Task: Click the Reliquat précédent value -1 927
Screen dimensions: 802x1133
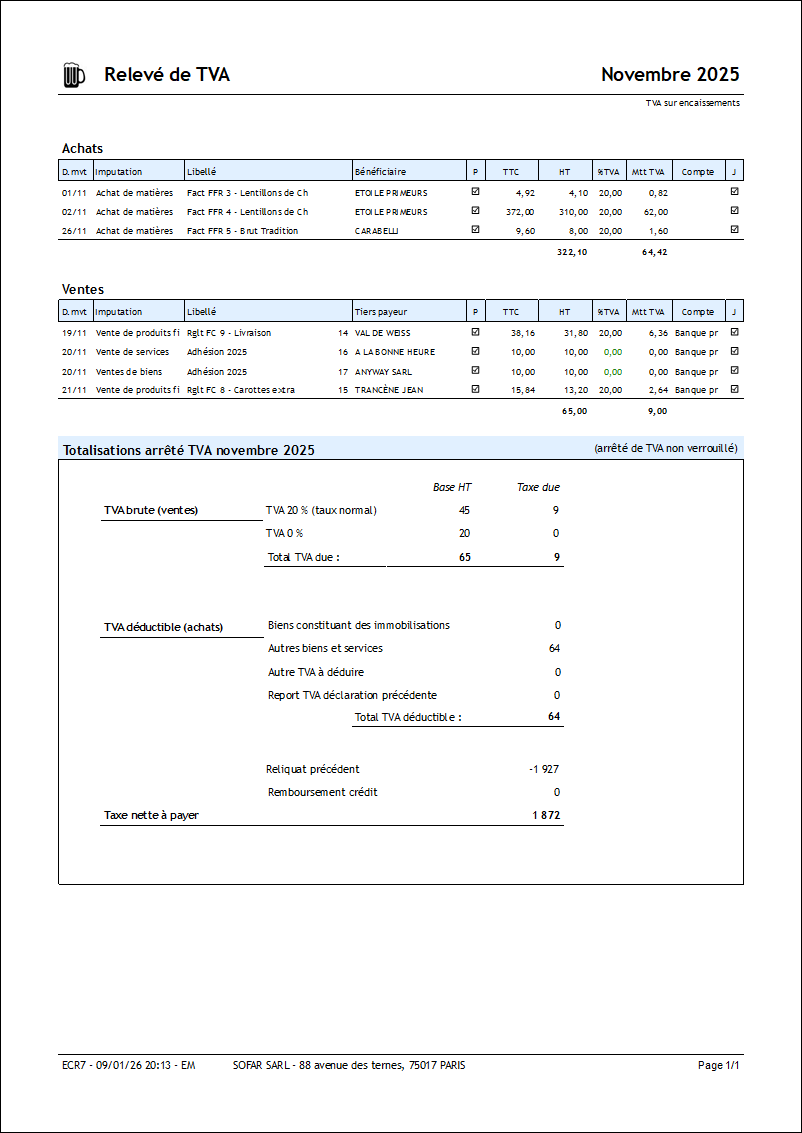Action: pos(544,769)
